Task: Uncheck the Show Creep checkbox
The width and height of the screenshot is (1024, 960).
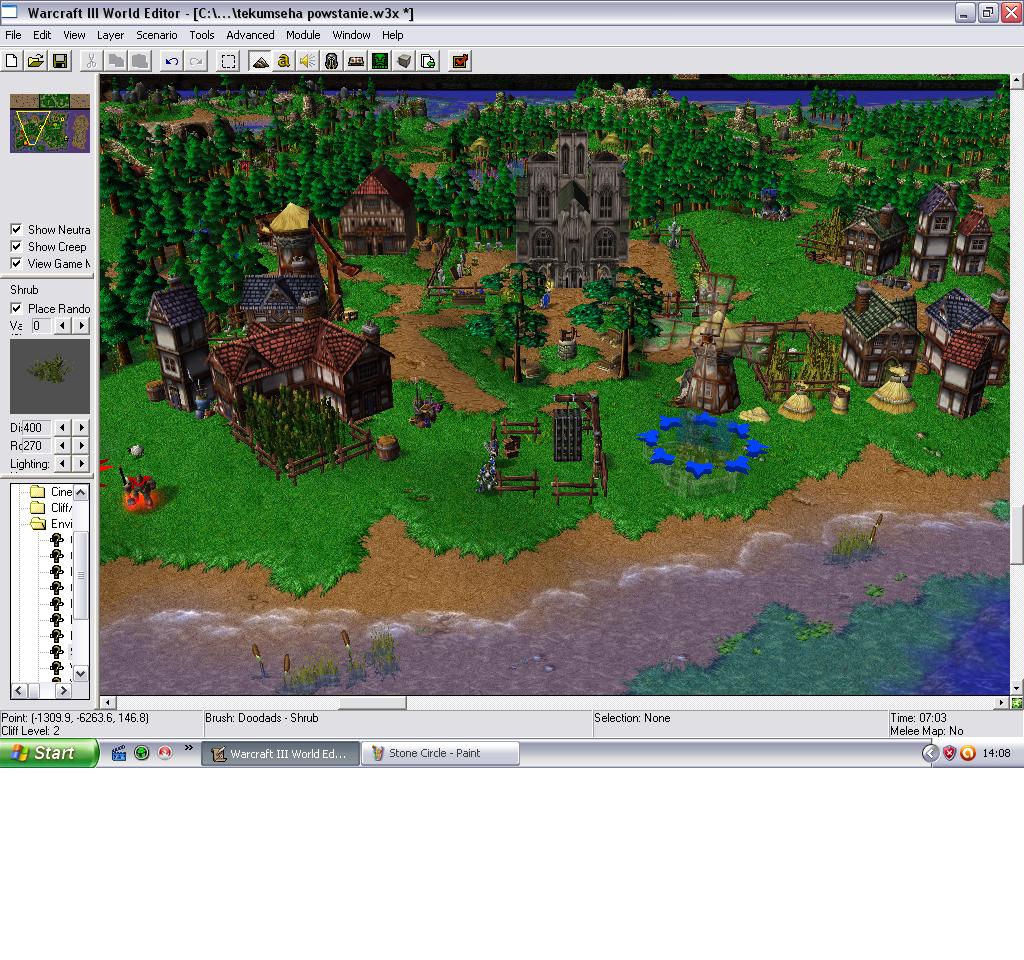Action: click(x=16, y=246)
